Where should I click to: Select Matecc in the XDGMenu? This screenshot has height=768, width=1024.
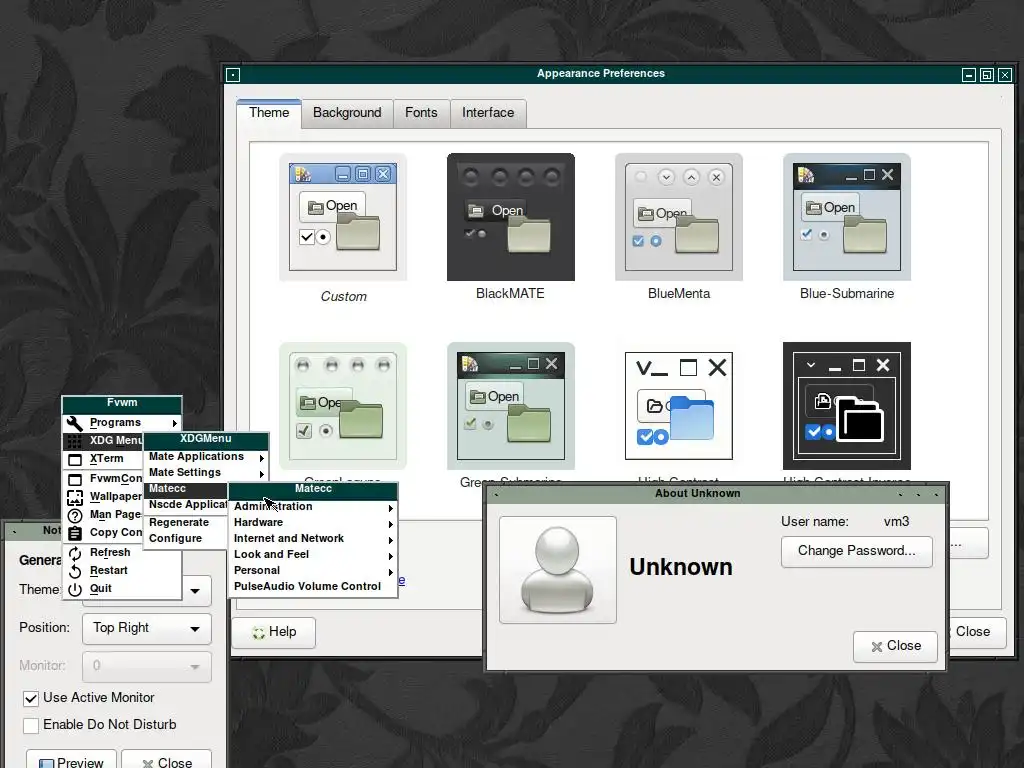coord(185,488)
